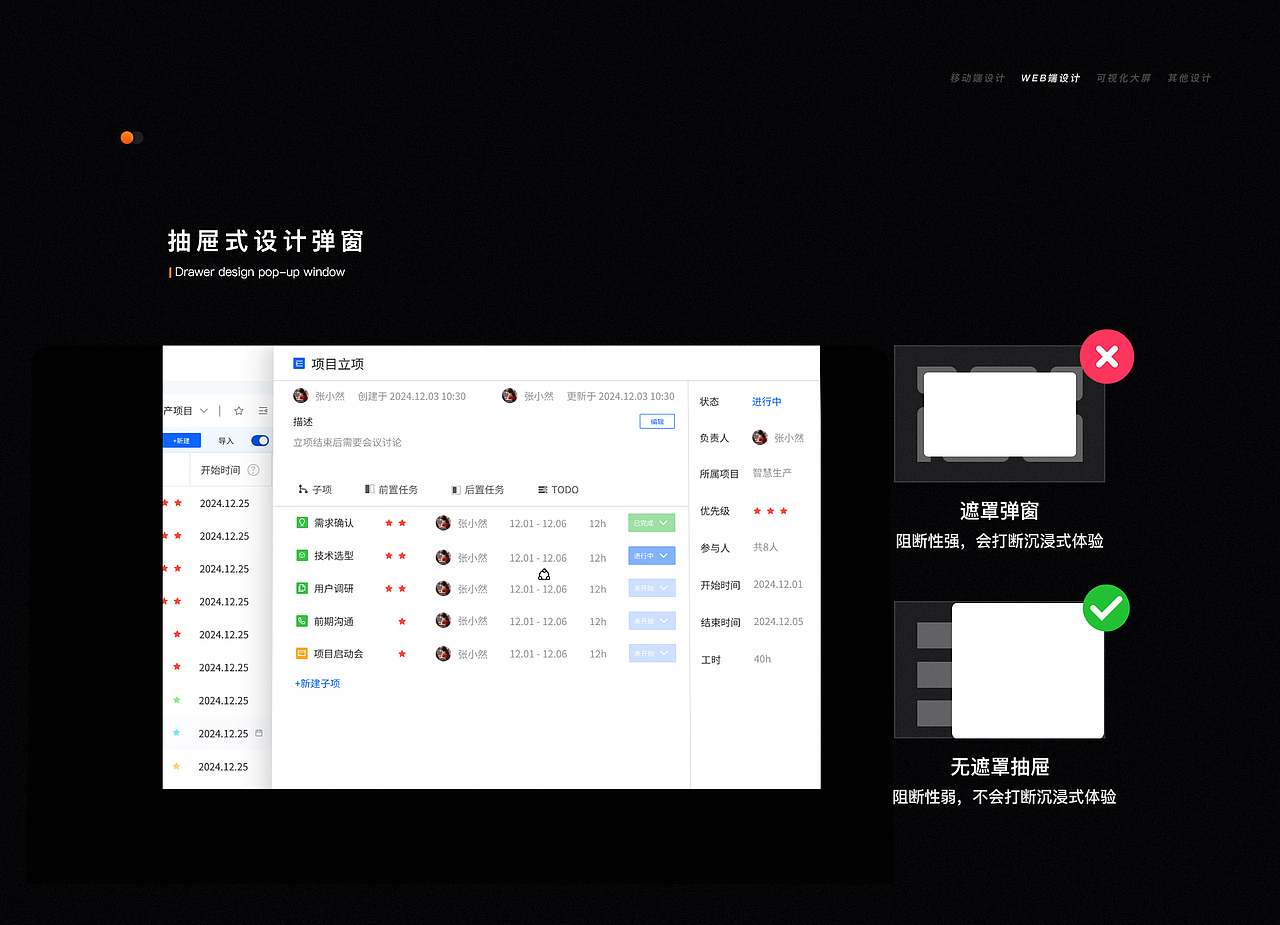This screenshot has width=1280, height=925.
Task: Open 可视化大屏 in top navigation
Action: click(1124, 78)
